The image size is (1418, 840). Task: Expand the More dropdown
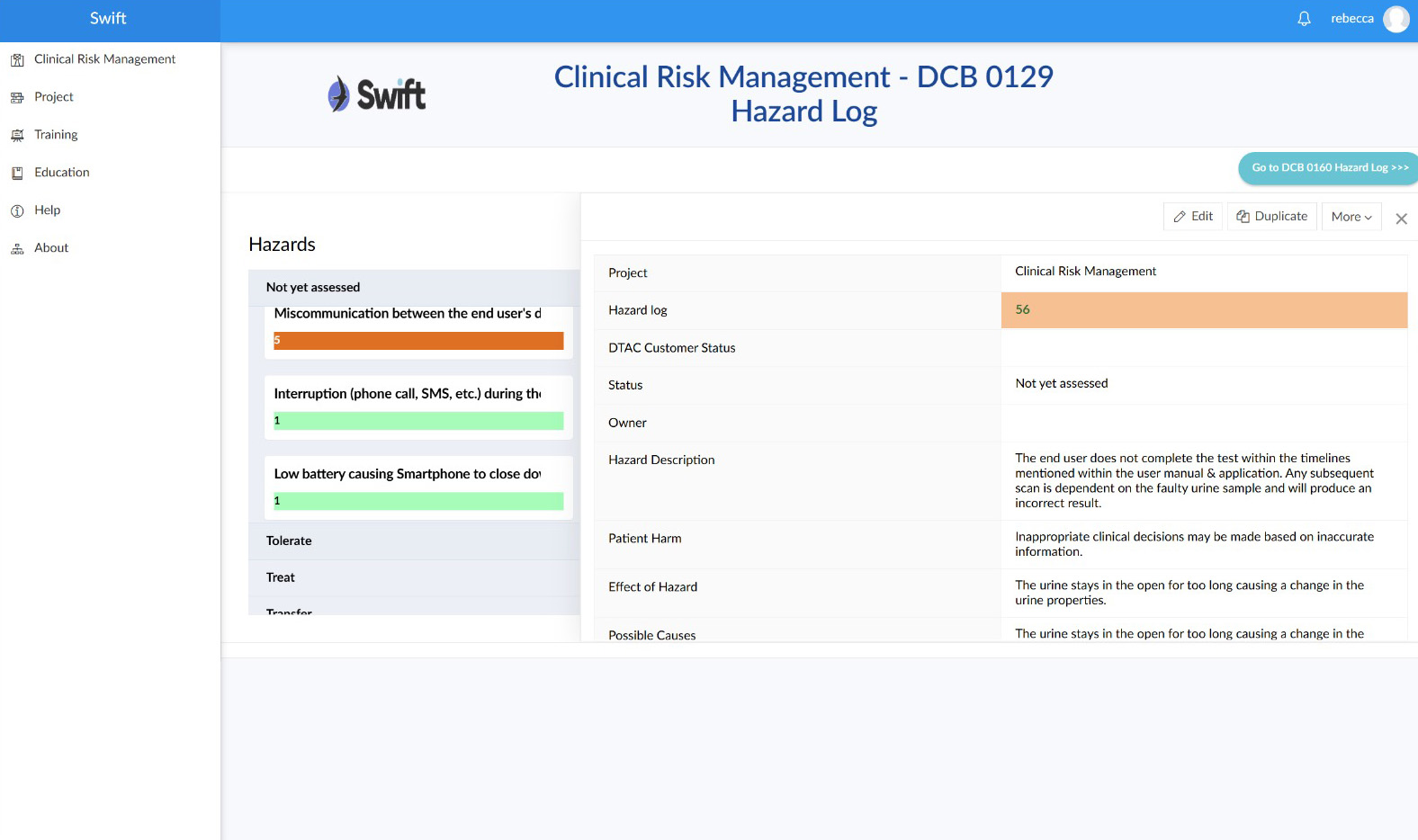pyautogui.click(x=1351, y=217)
